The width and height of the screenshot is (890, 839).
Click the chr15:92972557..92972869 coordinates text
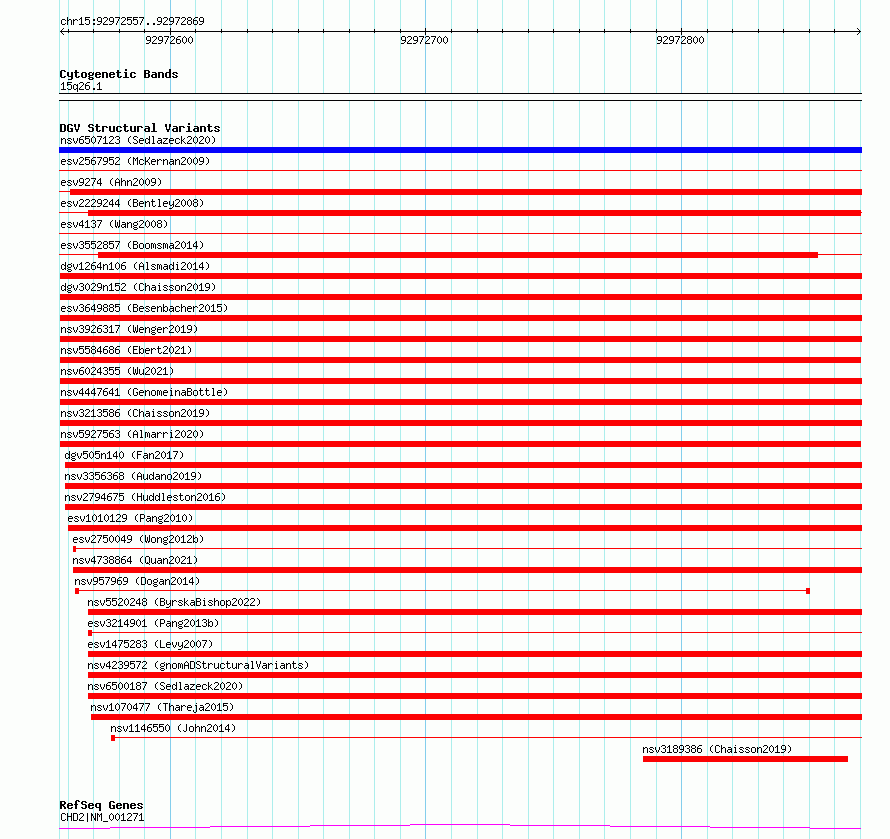pyautogui.click(x=132, y=22)
